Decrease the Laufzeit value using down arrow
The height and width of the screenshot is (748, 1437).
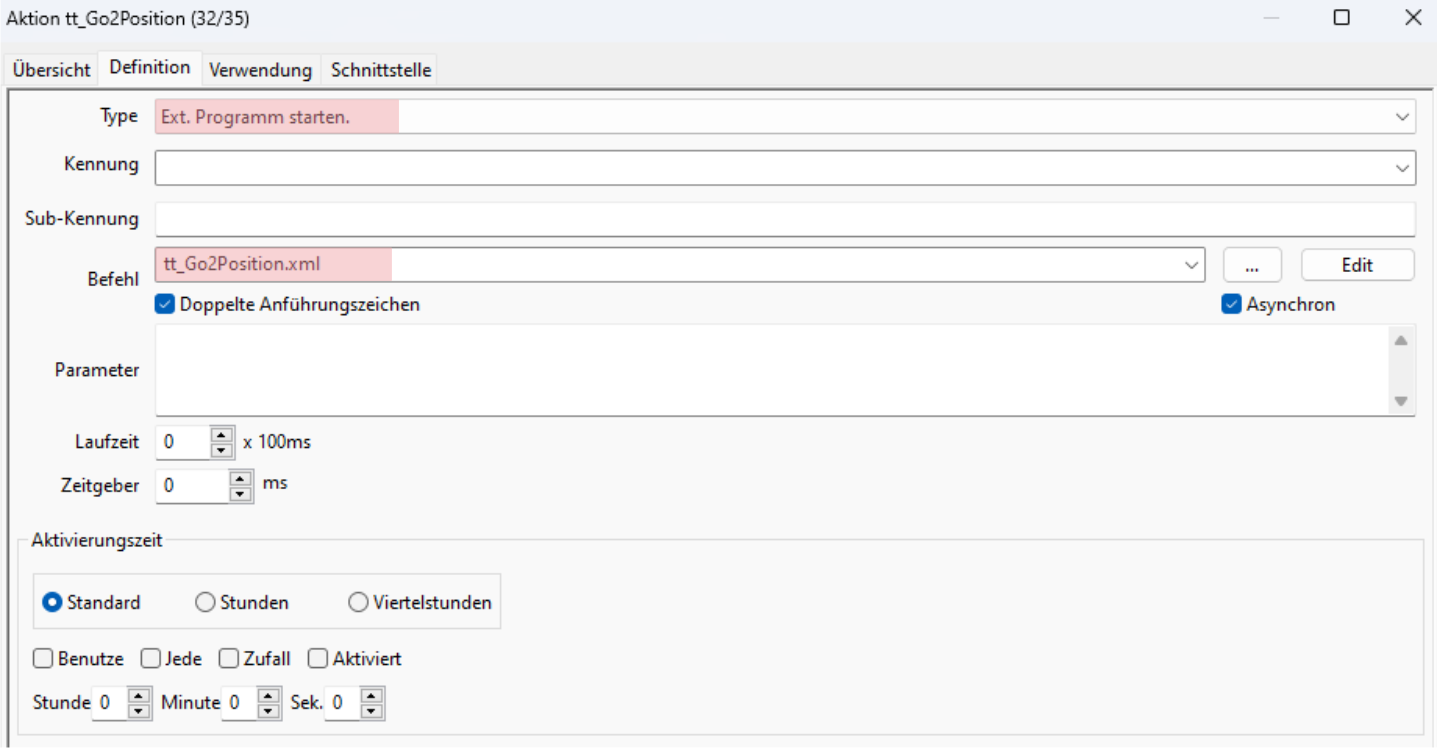[x=221, y=449]
